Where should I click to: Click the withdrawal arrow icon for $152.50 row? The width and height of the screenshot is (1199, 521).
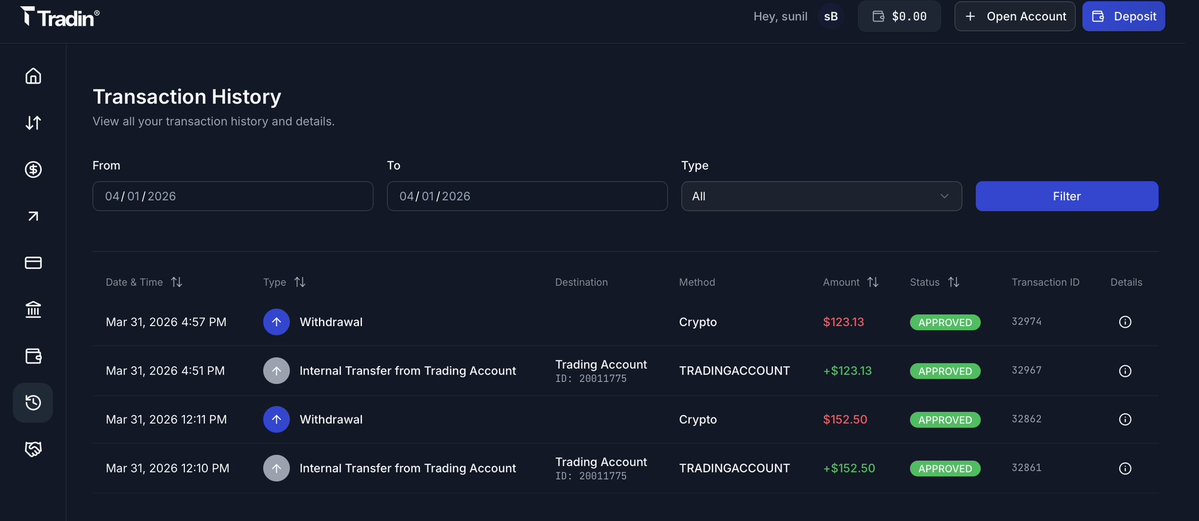pyautogui.click(x=276, y=419)
